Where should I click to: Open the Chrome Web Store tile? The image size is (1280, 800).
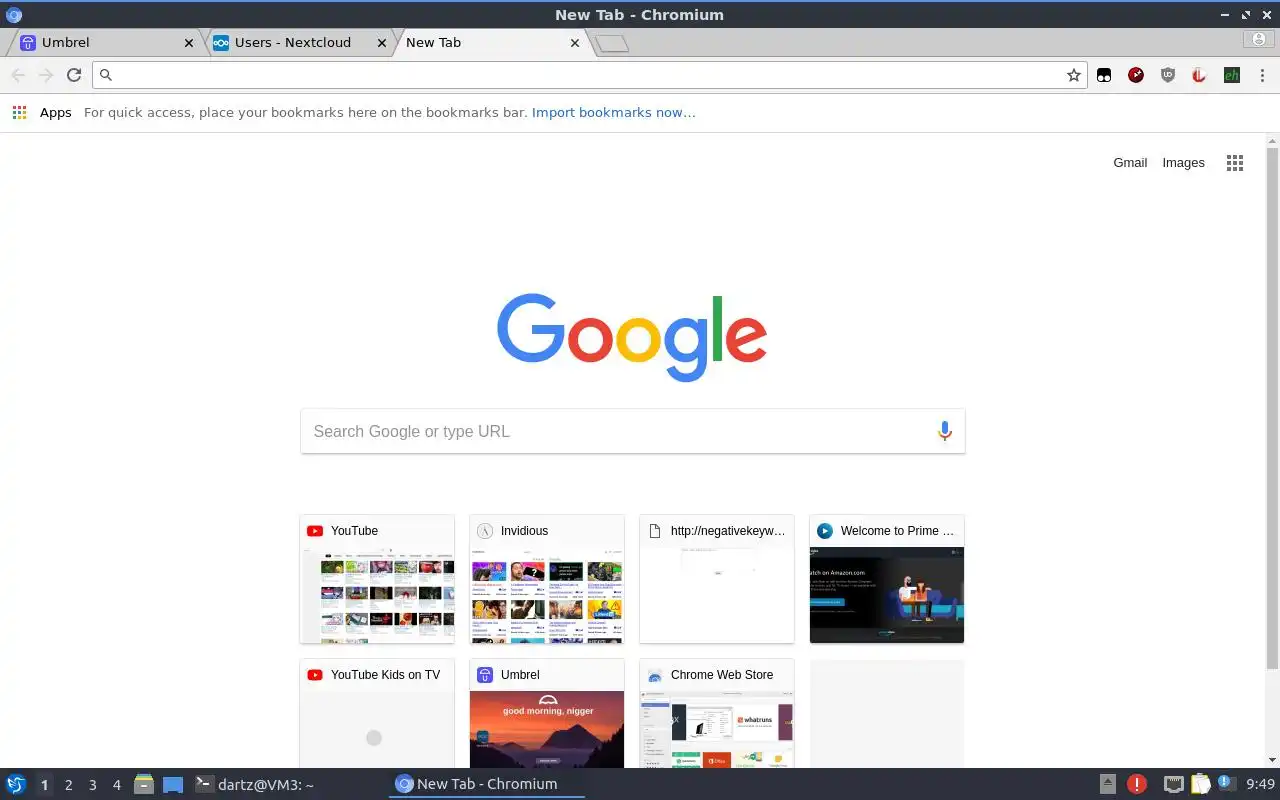tap(717, 713)
